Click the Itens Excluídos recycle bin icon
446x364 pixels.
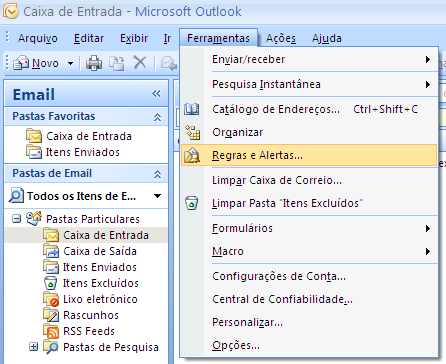[51, 283]
